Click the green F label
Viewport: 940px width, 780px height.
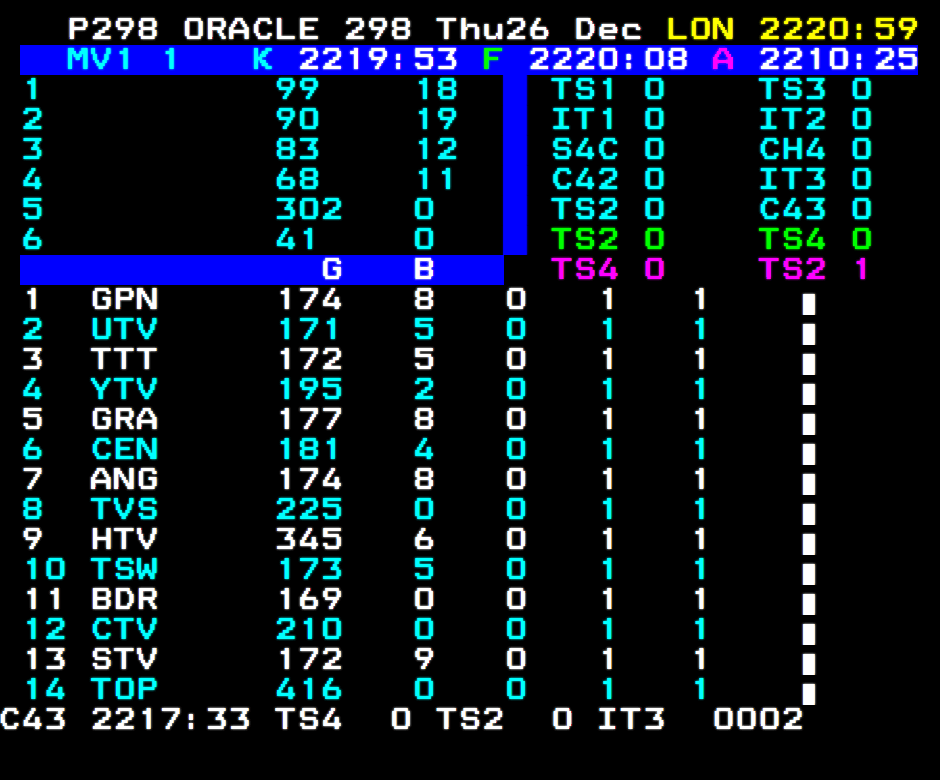pyautogui.click(x=492, y=59)
